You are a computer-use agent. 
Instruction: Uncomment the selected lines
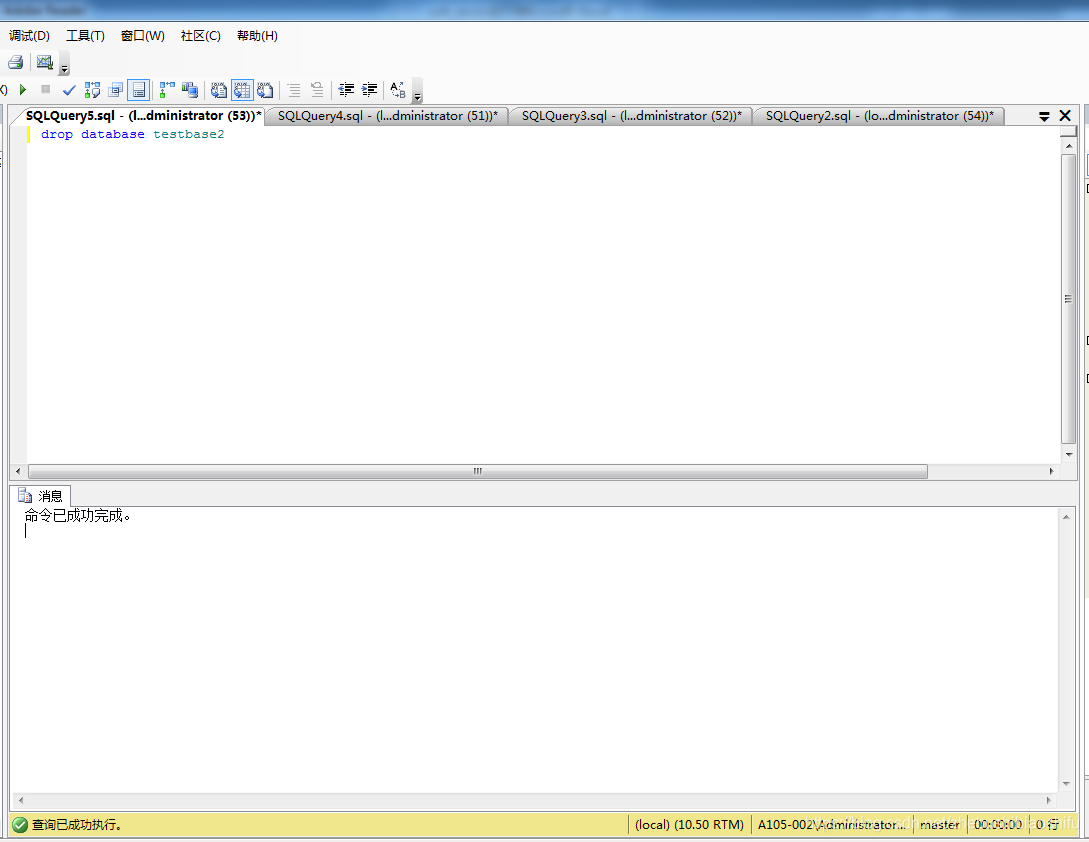[317, 90]
